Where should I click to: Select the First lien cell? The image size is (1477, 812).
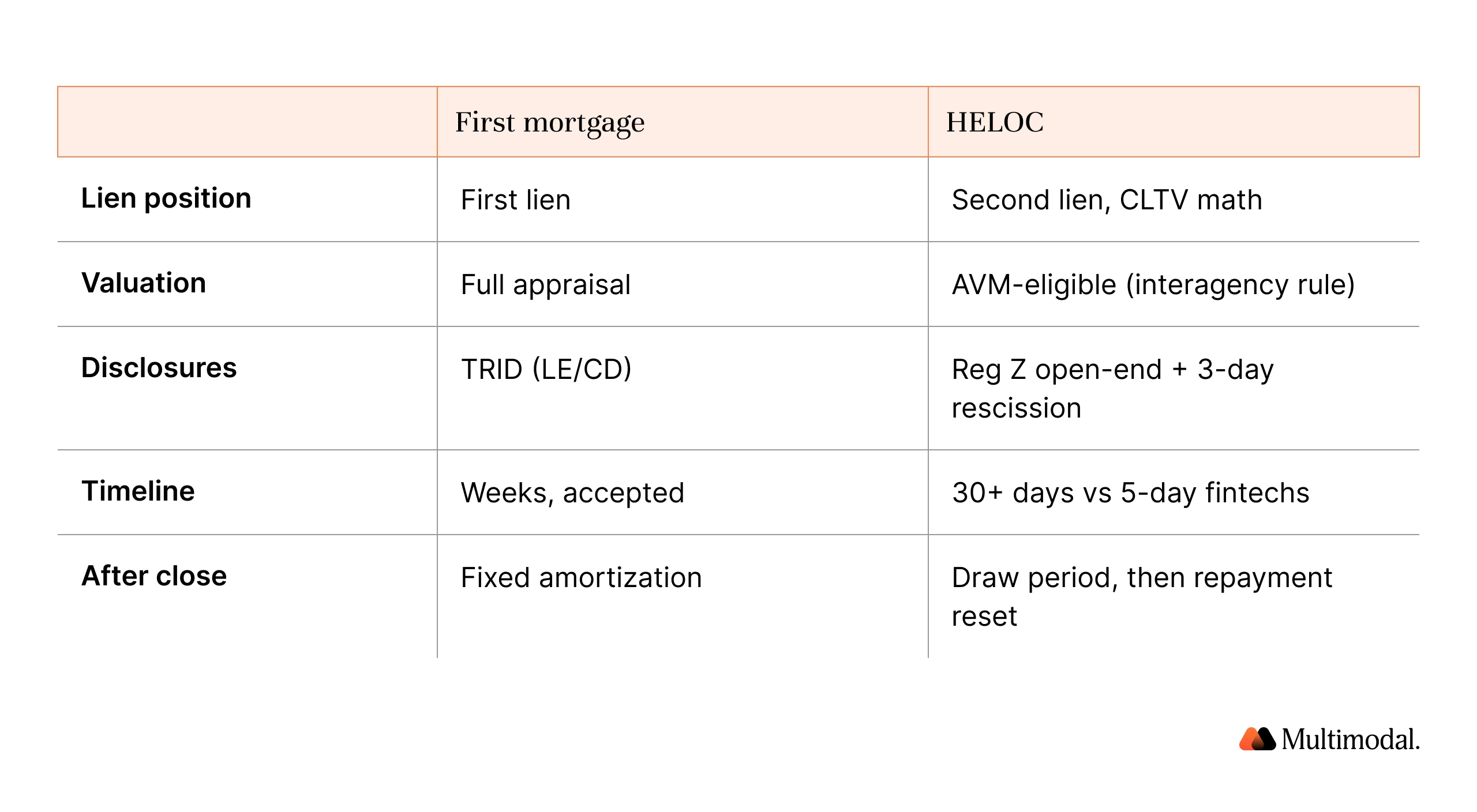coord(683,200)
